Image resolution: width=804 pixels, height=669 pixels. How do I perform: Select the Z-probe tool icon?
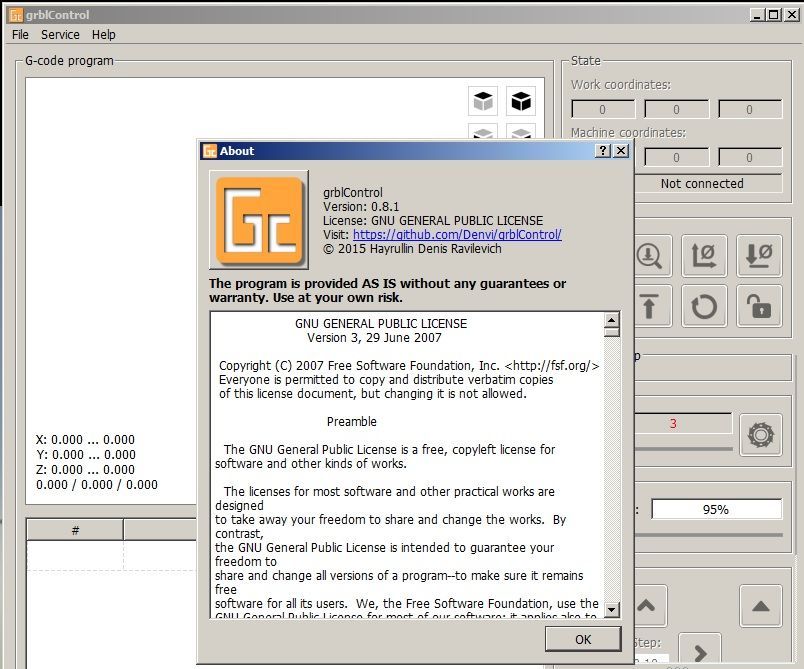[x=650, y=255]
